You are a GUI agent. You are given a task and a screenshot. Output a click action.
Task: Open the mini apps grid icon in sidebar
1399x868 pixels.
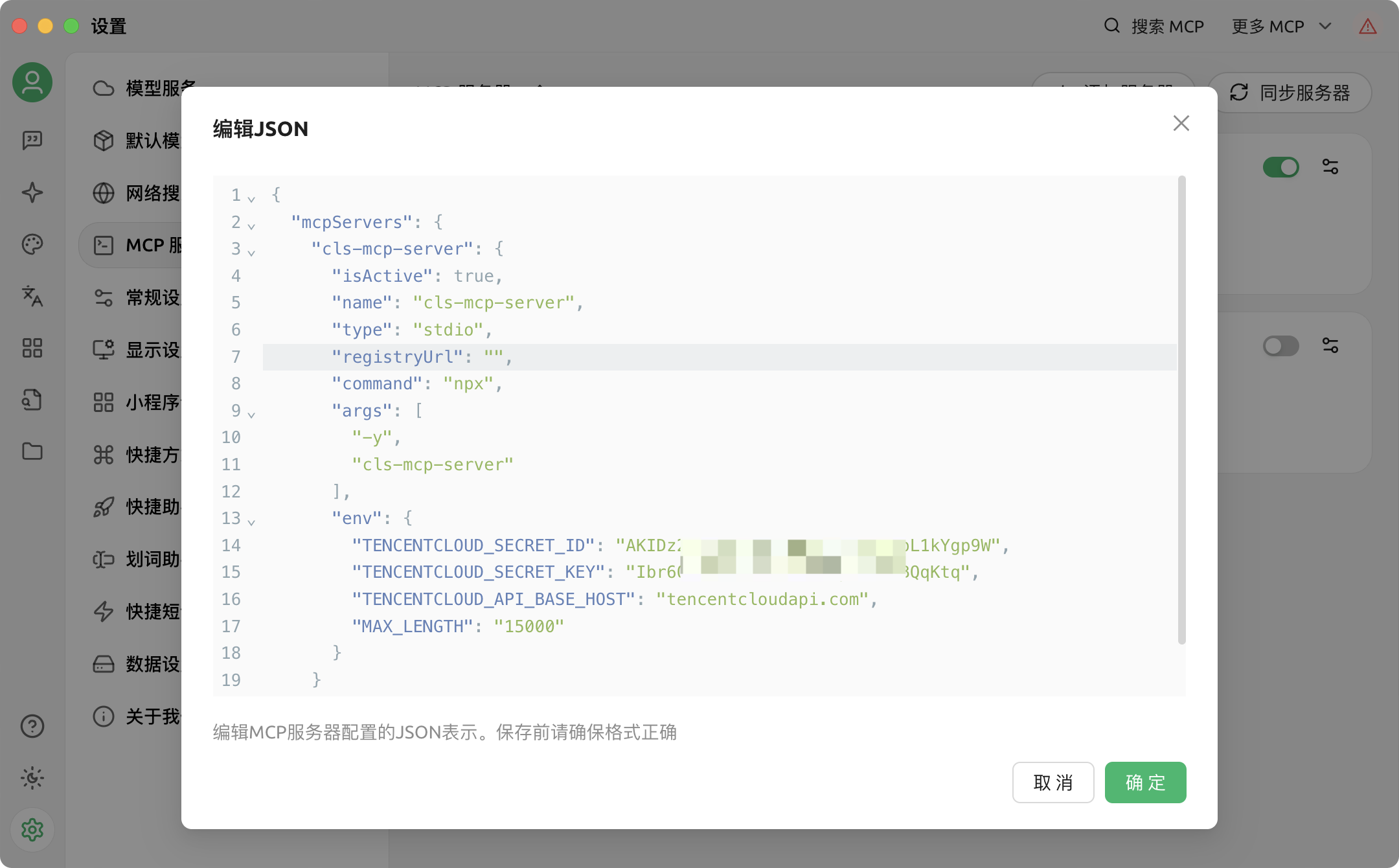32,348
